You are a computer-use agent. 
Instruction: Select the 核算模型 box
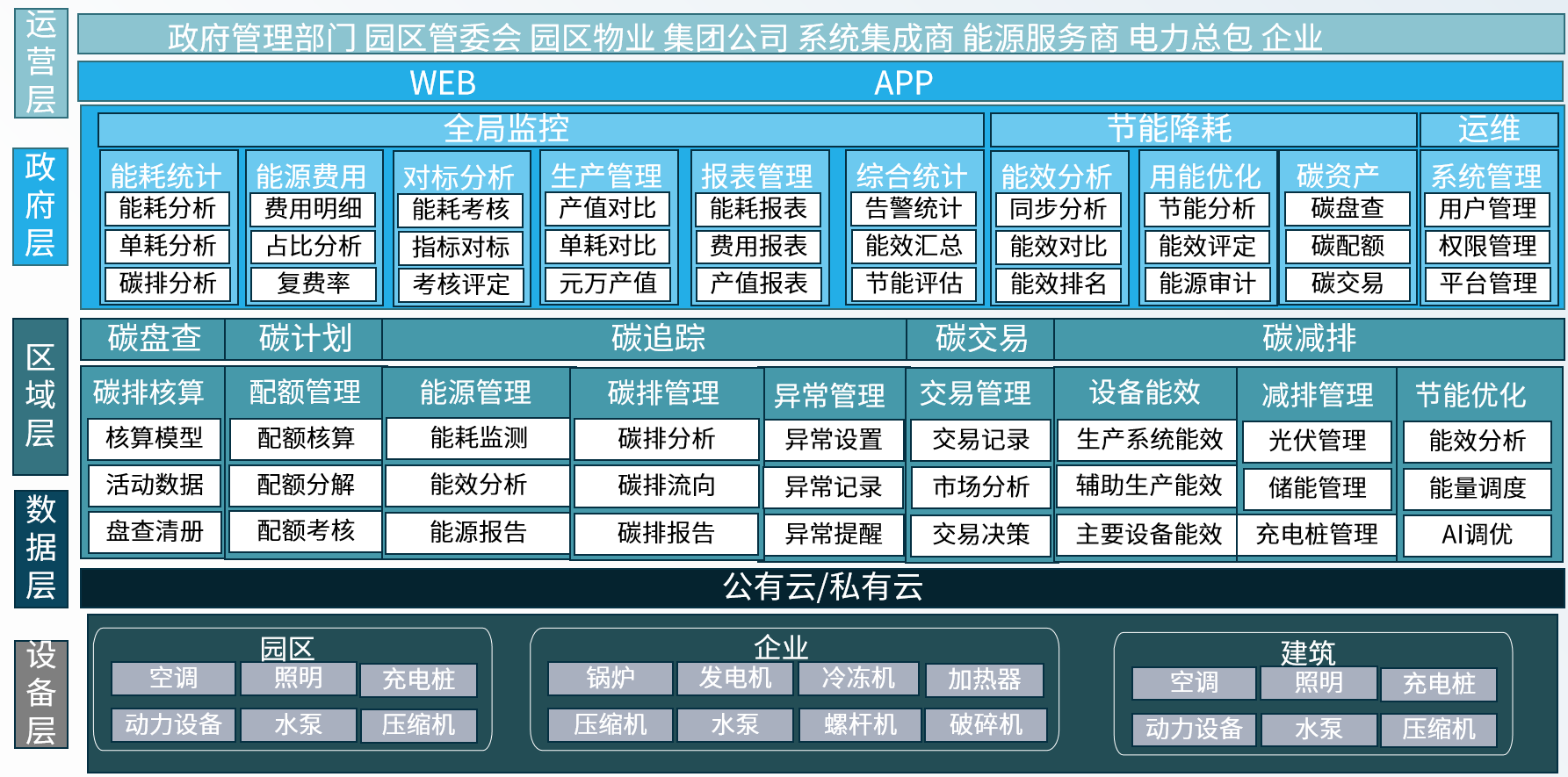point(154,438)
